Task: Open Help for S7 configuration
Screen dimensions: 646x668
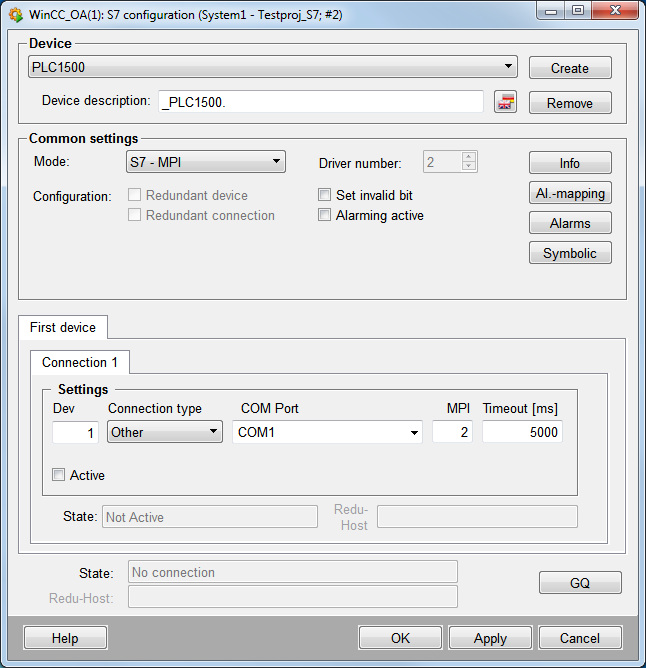Action: [65, 638]
